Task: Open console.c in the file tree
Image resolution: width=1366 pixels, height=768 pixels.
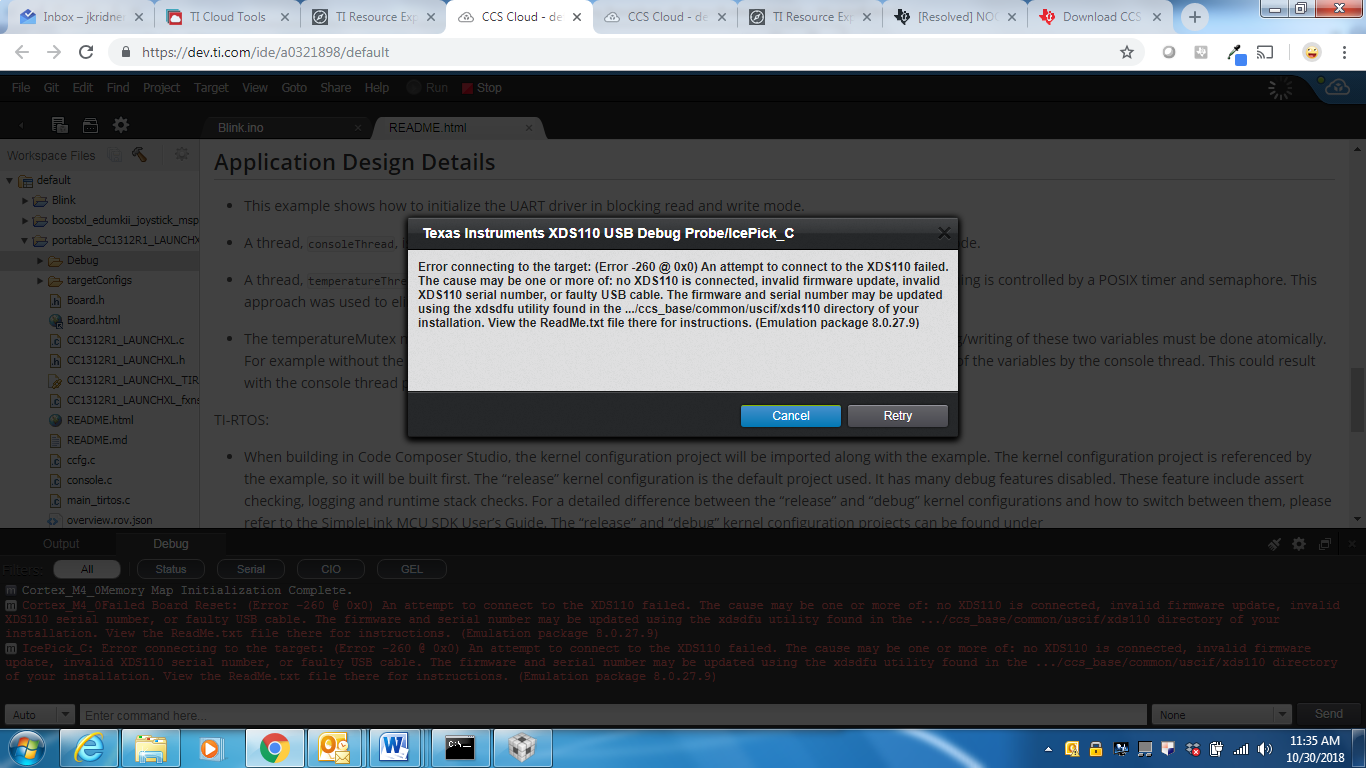Action: (89, 480)
